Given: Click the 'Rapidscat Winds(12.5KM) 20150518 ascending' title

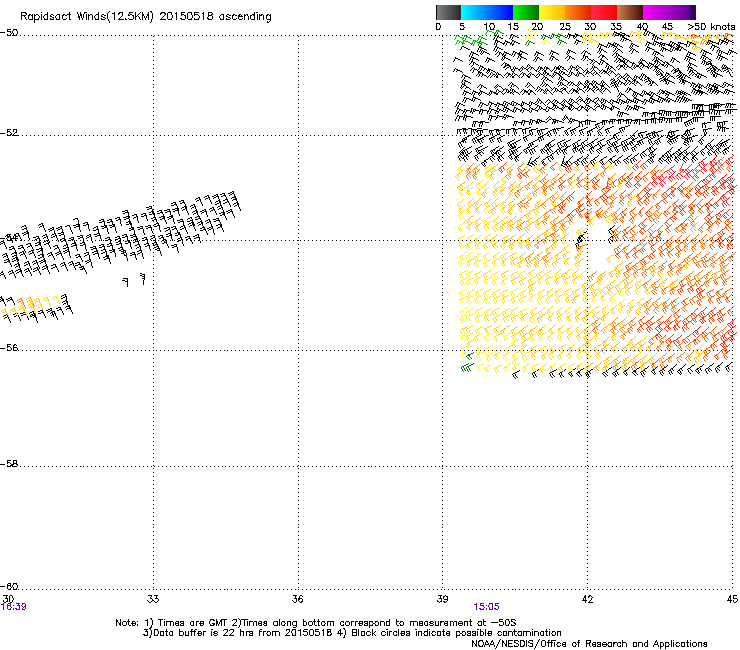Looking at the screenshot, I should point(146,17).
